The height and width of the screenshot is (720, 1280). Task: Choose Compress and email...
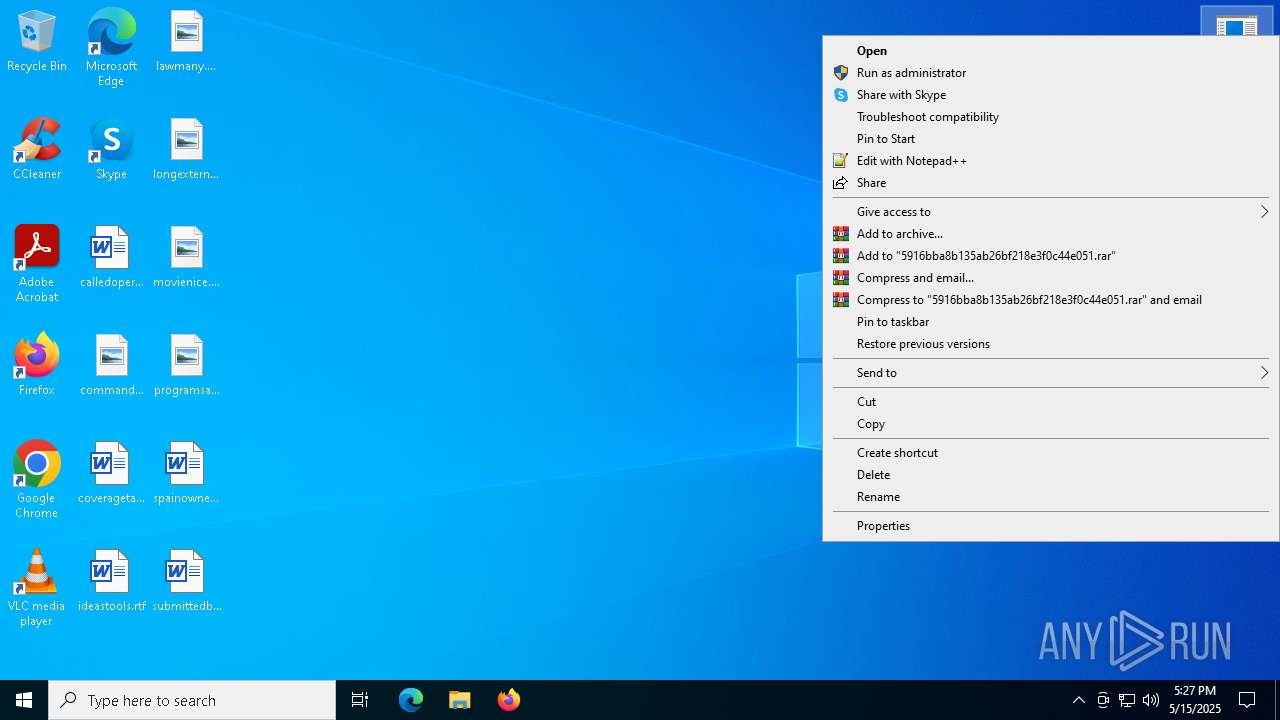[1050, 278]
